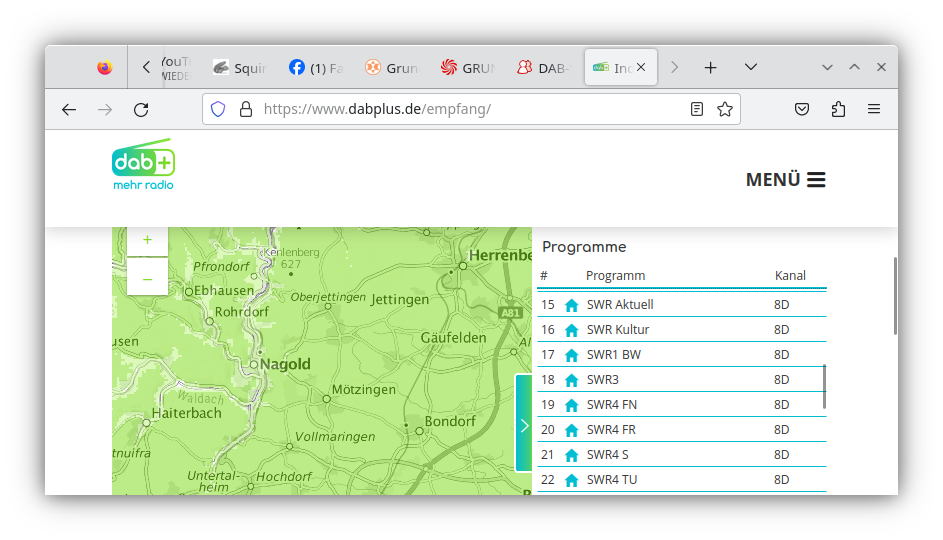Click the home icon for SWR4 FR
Screen dimensions: 943x540
[571, 431]
